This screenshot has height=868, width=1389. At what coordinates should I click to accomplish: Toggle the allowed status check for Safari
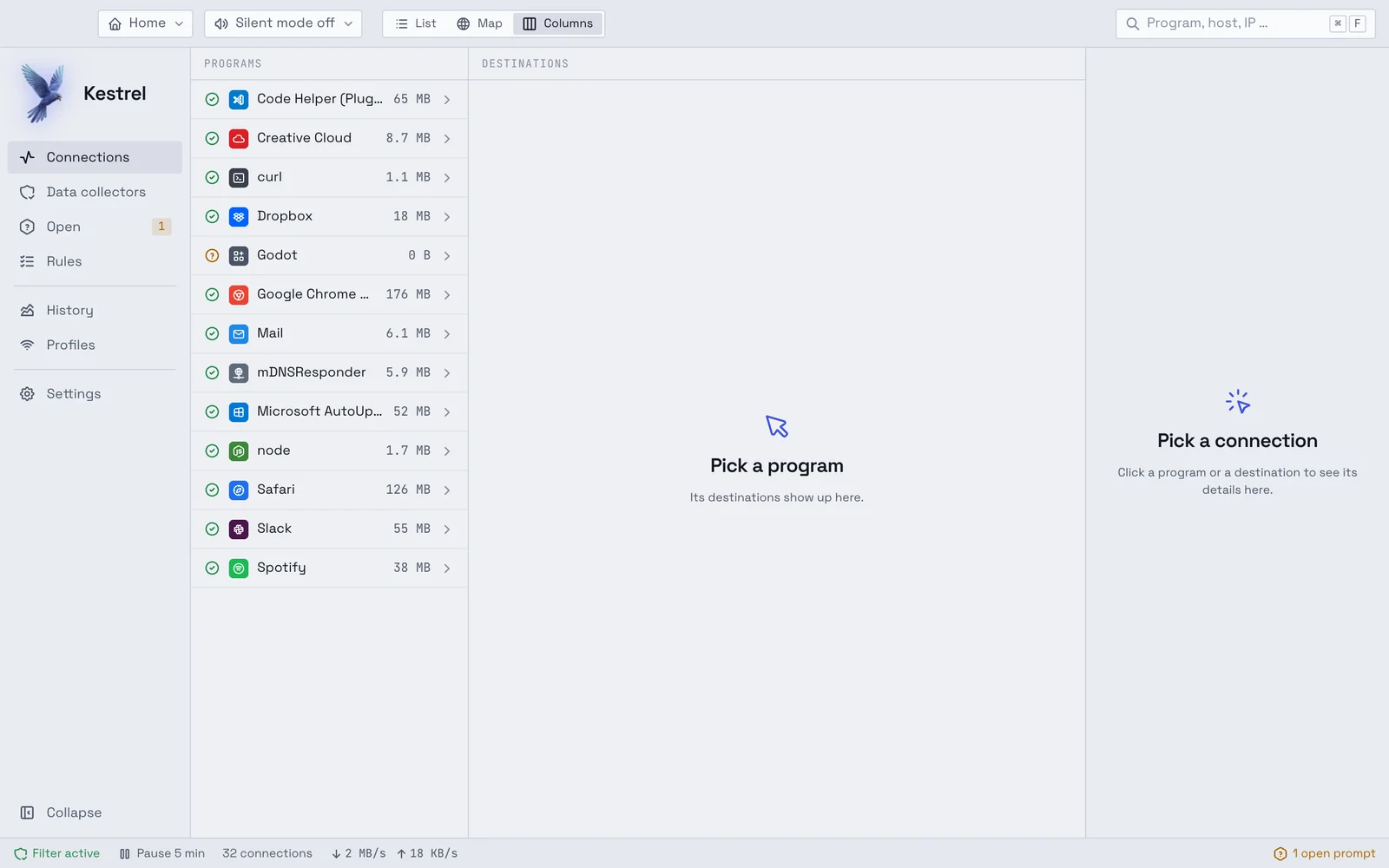pyautogui.click(x=212, y=490)
